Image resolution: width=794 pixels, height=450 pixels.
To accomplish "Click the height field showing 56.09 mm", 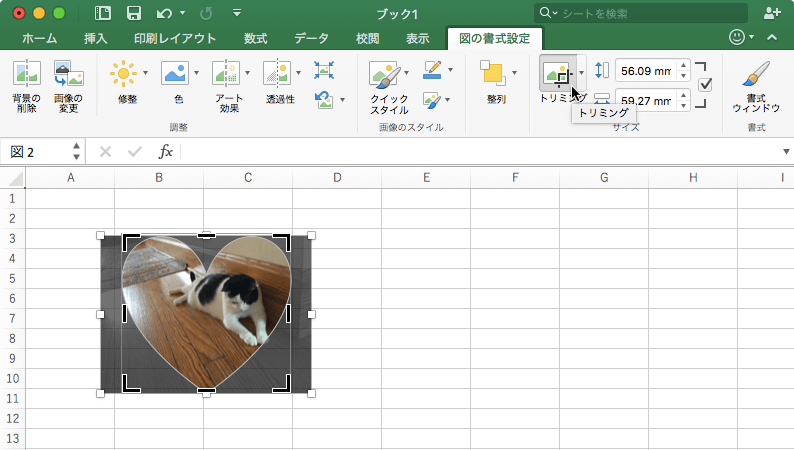I will pos(646,70).
